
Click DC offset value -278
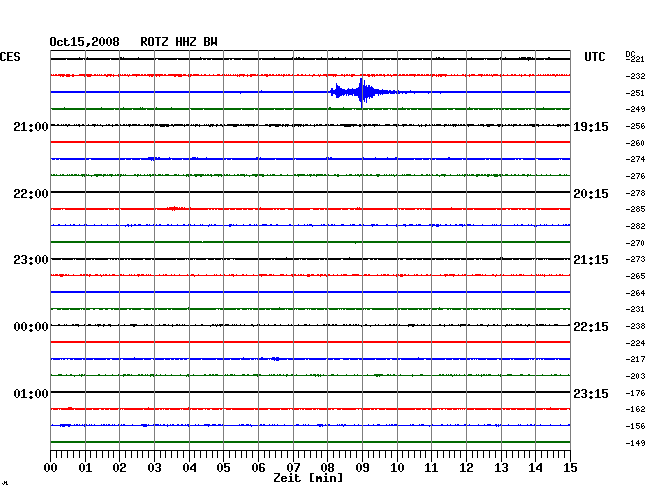[x=635, y=193]
